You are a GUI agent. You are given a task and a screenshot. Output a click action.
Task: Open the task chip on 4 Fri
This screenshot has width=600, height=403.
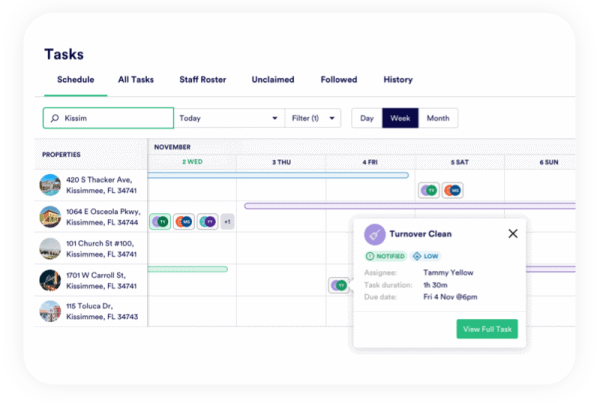340,286
